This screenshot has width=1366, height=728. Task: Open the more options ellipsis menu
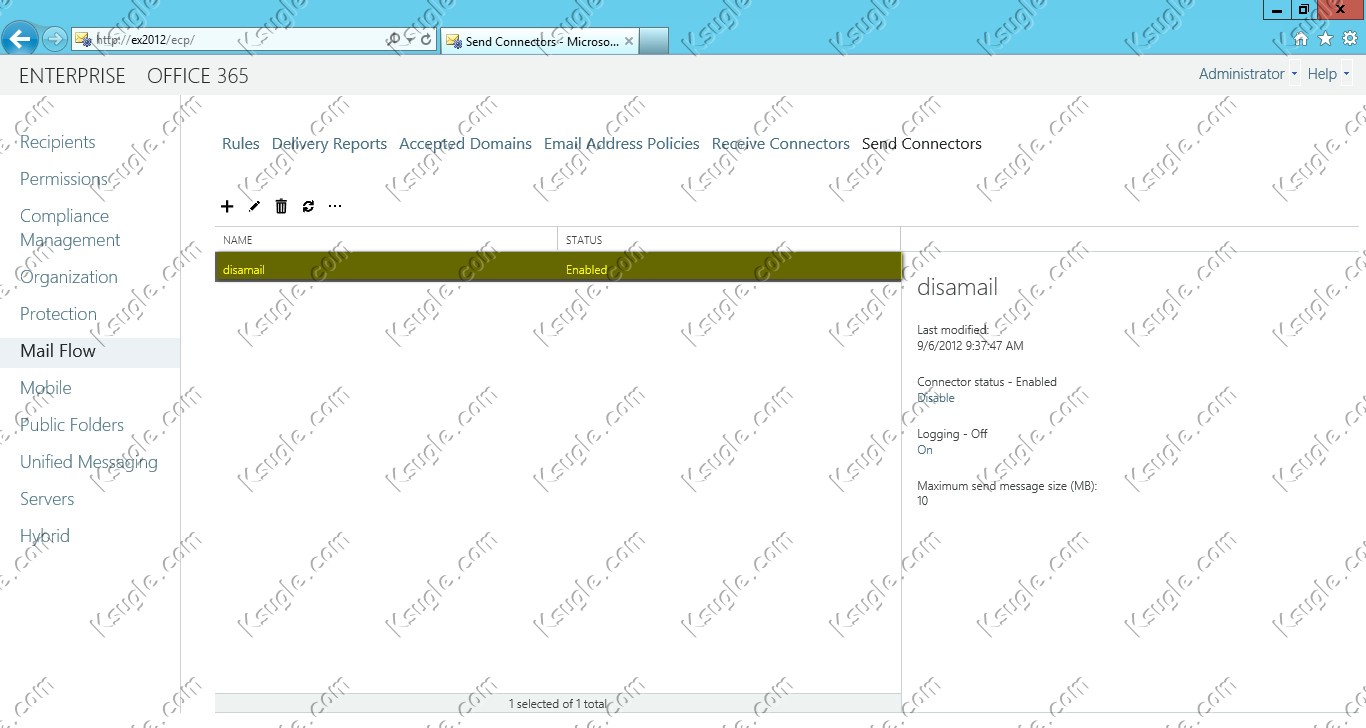coord(335,206)
